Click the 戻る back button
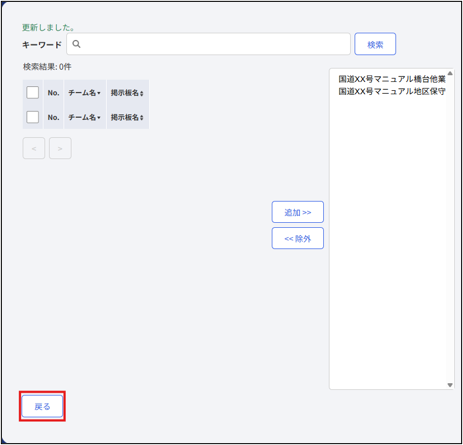This screenshot has width=463, height=445. tap(42, 406)
